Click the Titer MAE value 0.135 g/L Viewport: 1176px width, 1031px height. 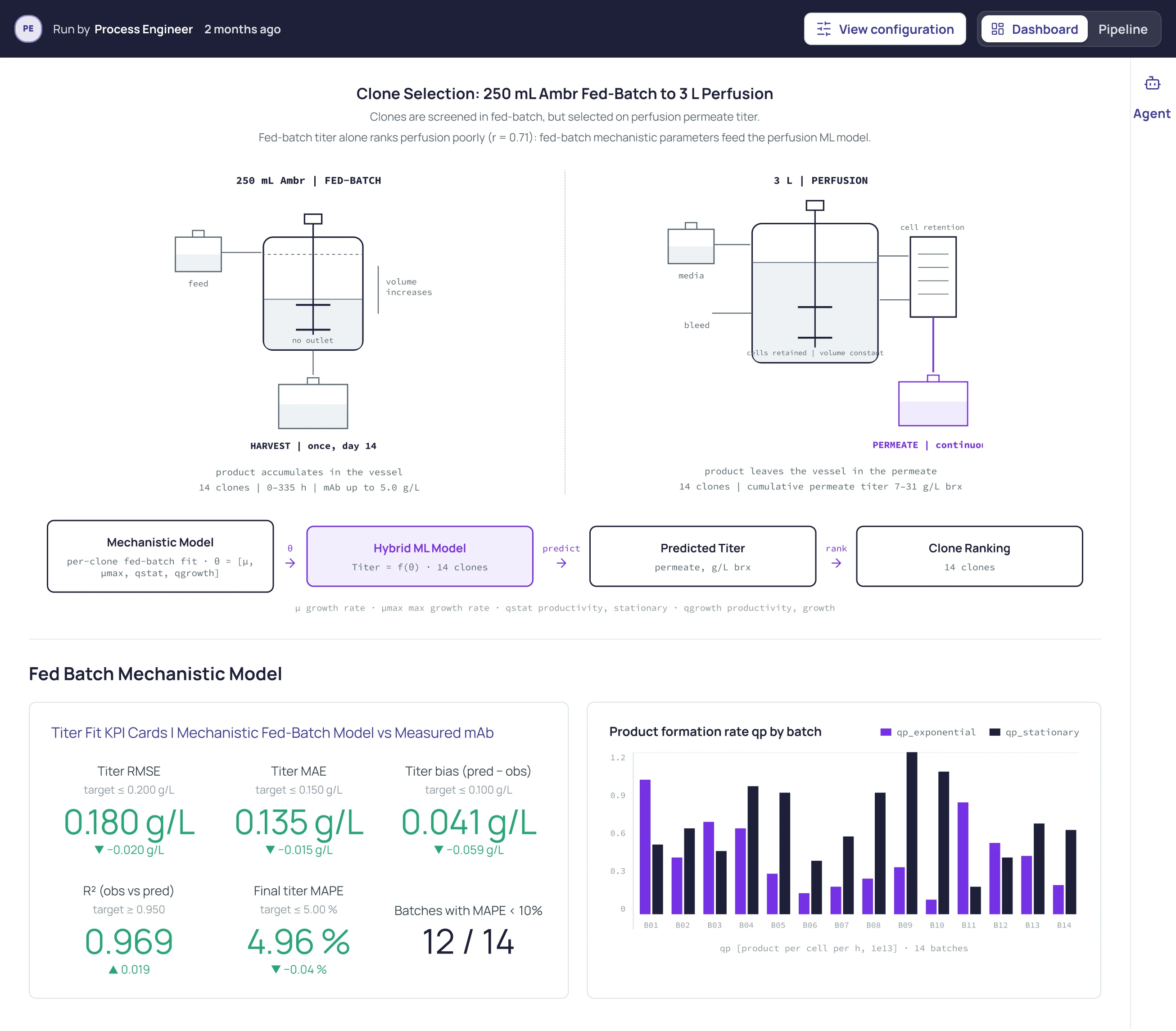point(299,822)
